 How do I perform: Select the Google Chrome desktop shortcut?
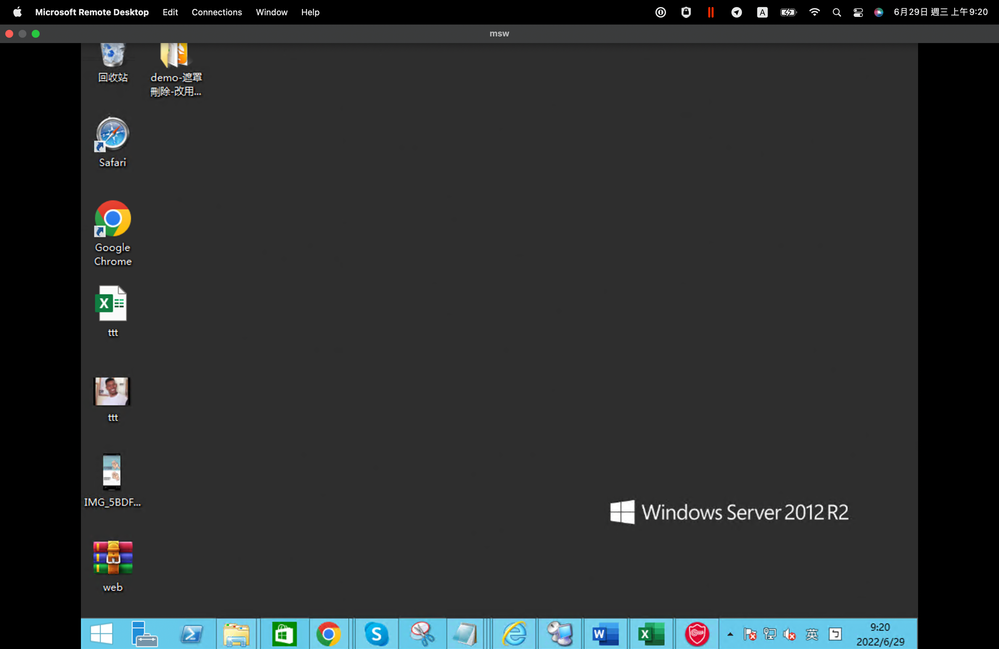tap(113, 234)
